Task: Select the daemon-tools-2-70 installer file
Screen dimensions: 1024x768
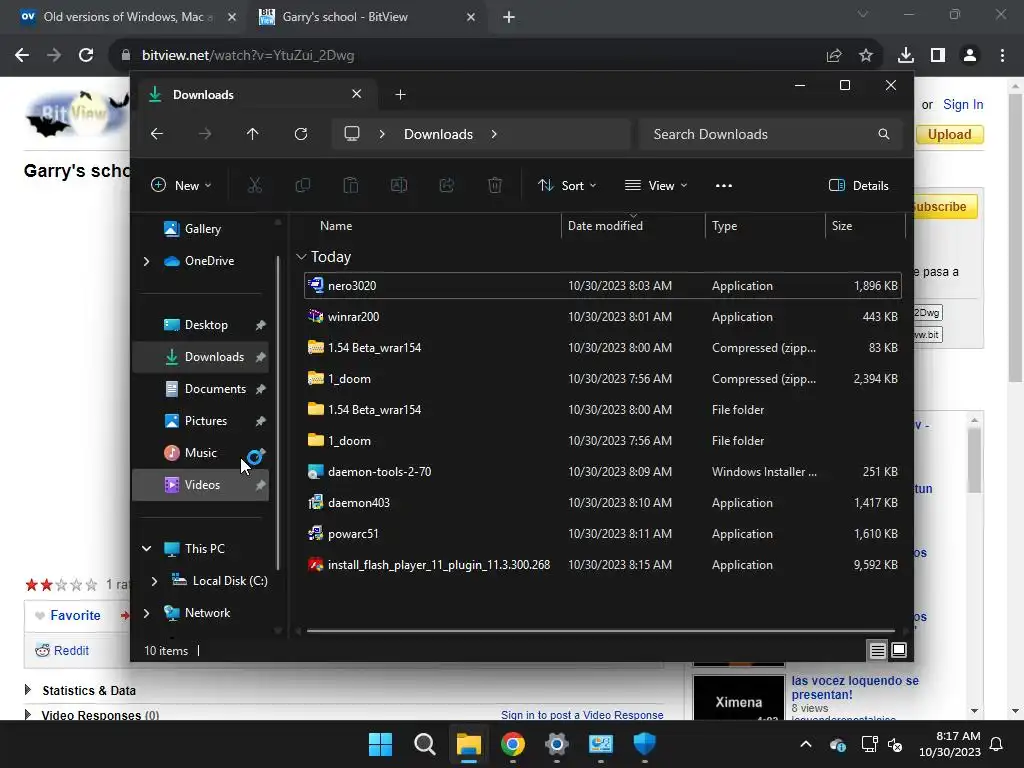Action: click(x=602, y=472)
